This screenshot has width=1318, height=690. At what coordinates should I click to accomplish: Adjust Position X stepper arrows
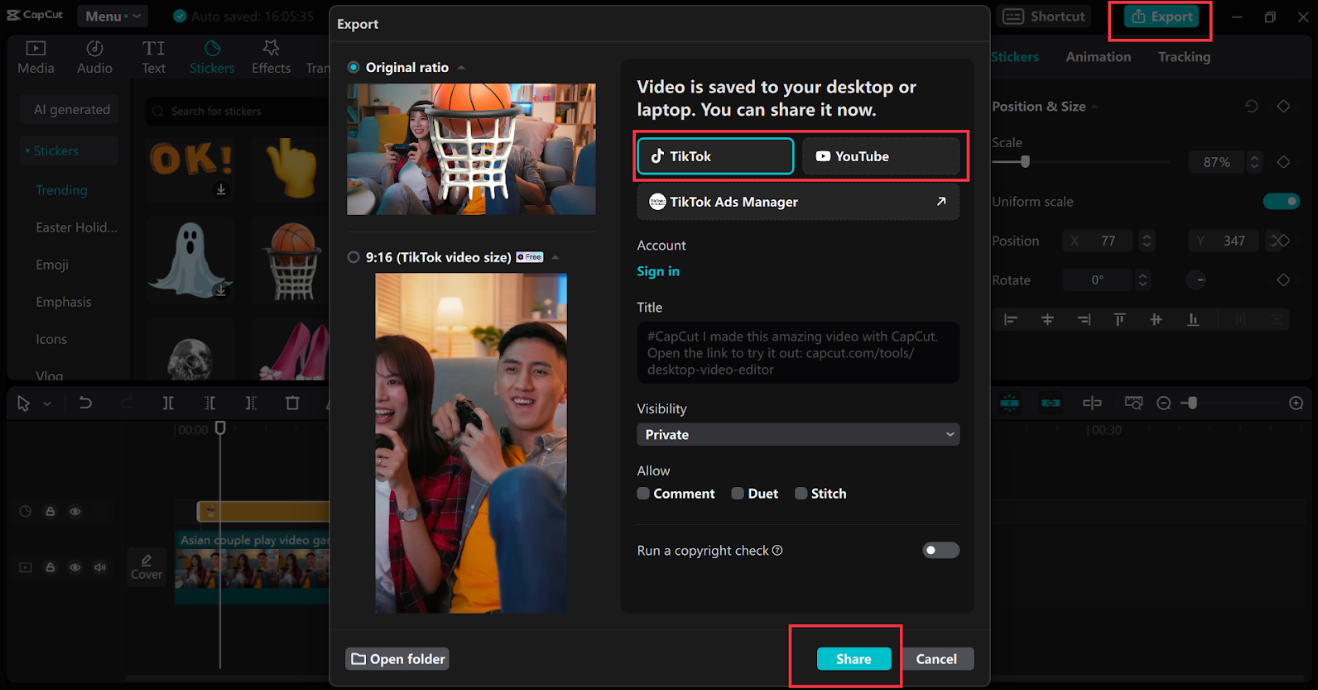pyautogui.click(x=1147, y=241)
